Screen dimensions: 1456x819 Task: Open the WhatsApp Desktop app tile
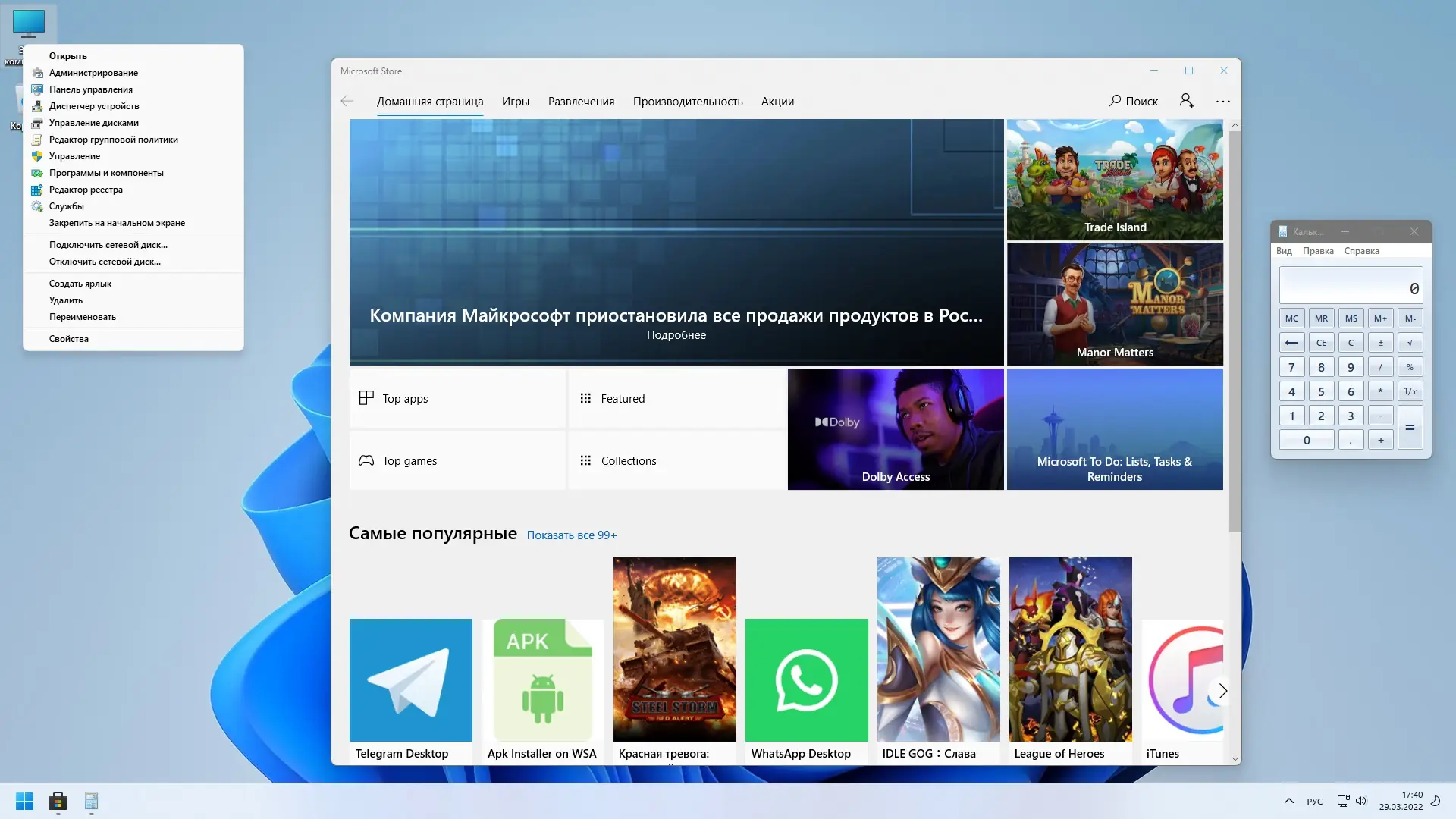click(x=806, y=679)
